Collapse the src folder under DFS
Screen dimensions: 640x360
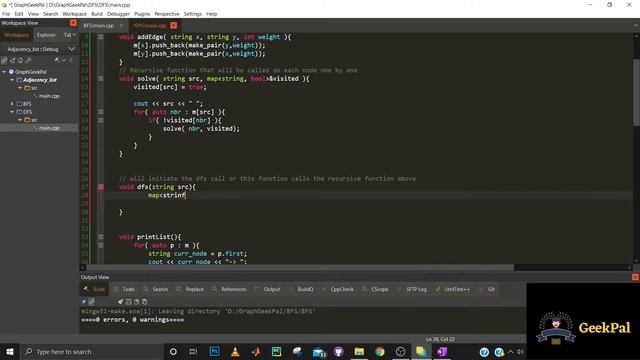pyautogui.click(x=20, y=120)
